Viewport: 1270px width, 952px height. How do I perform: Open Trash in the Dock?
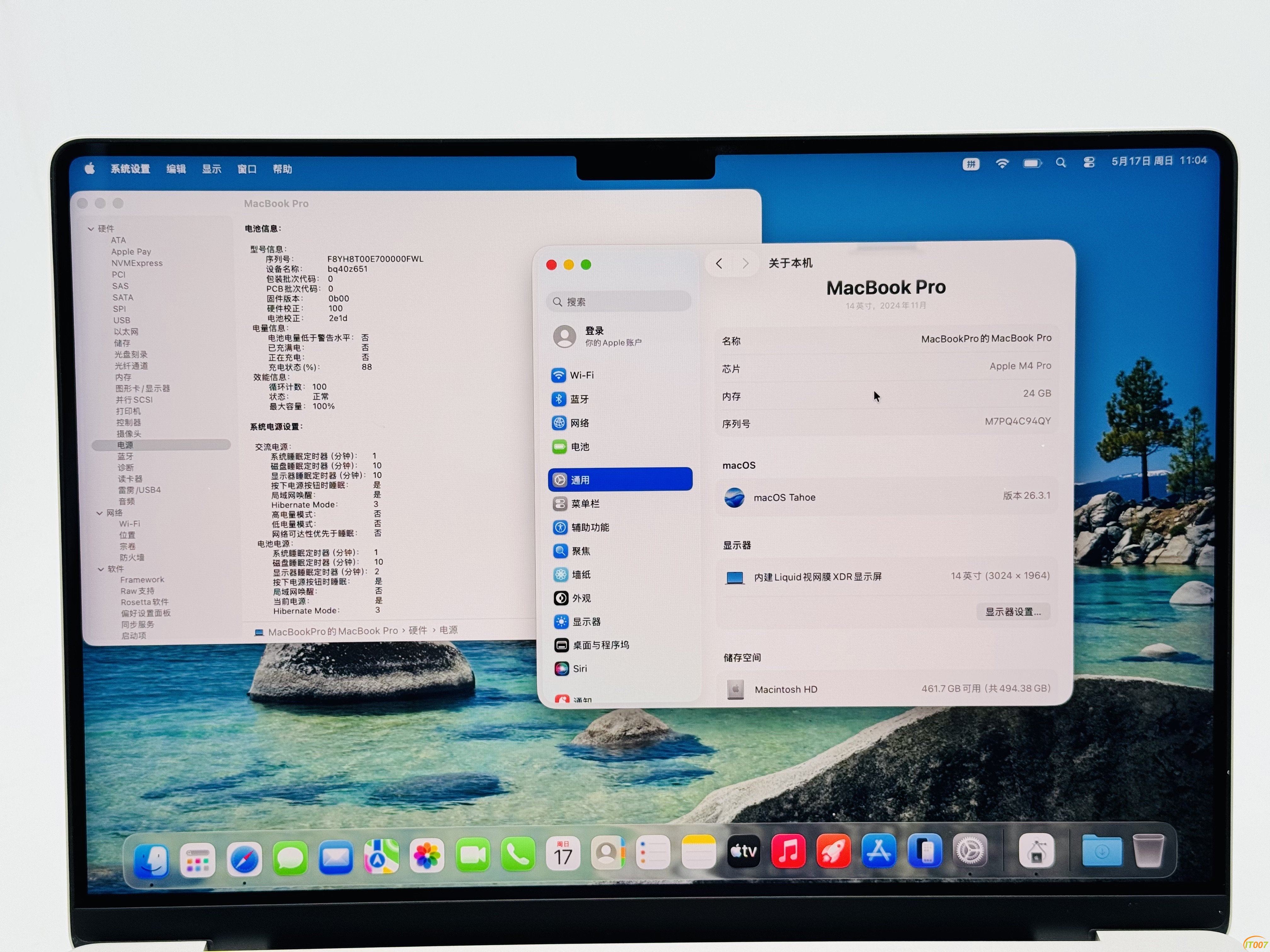[x=1148, y=850]
